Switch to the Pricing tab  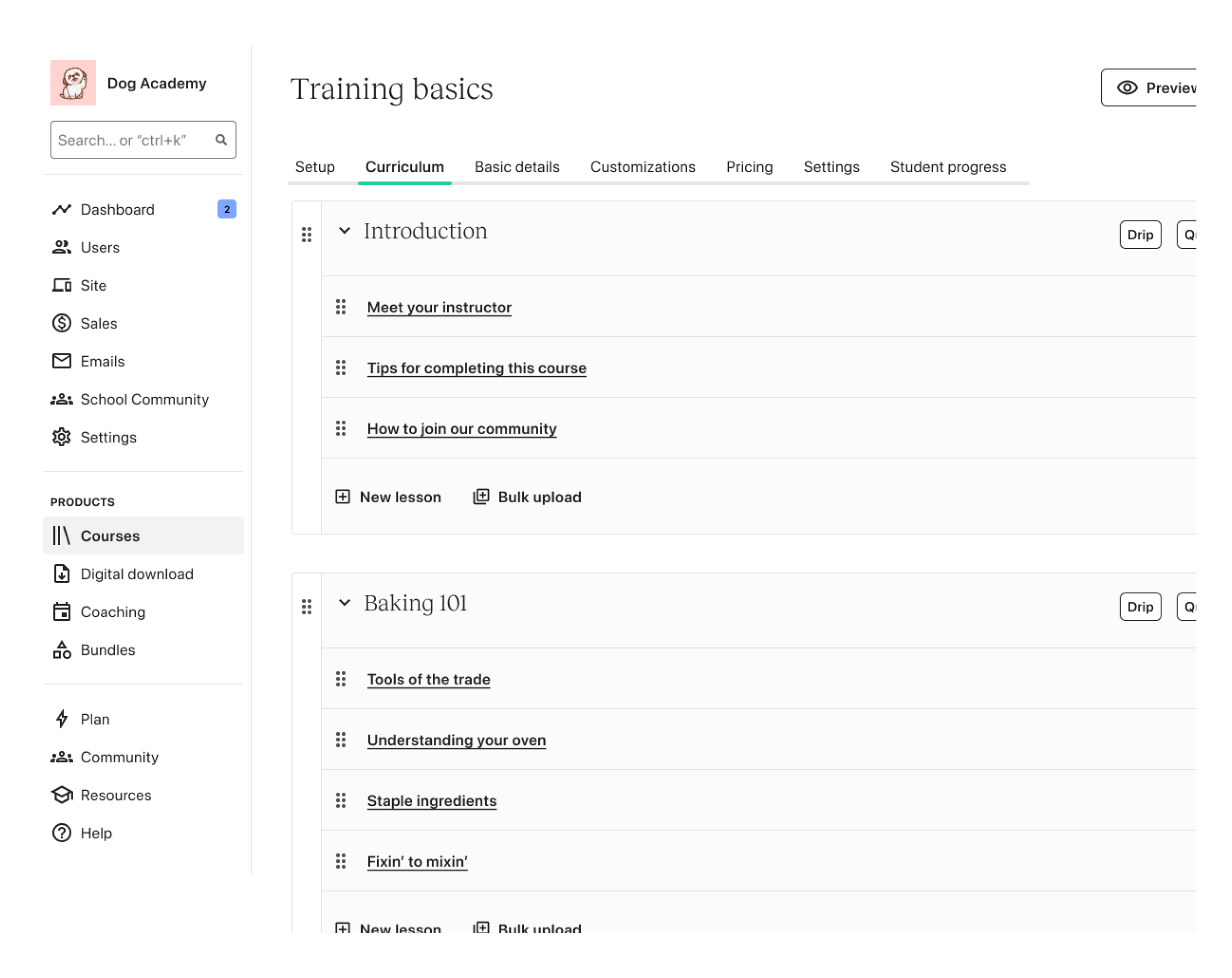tap(749, 167)
